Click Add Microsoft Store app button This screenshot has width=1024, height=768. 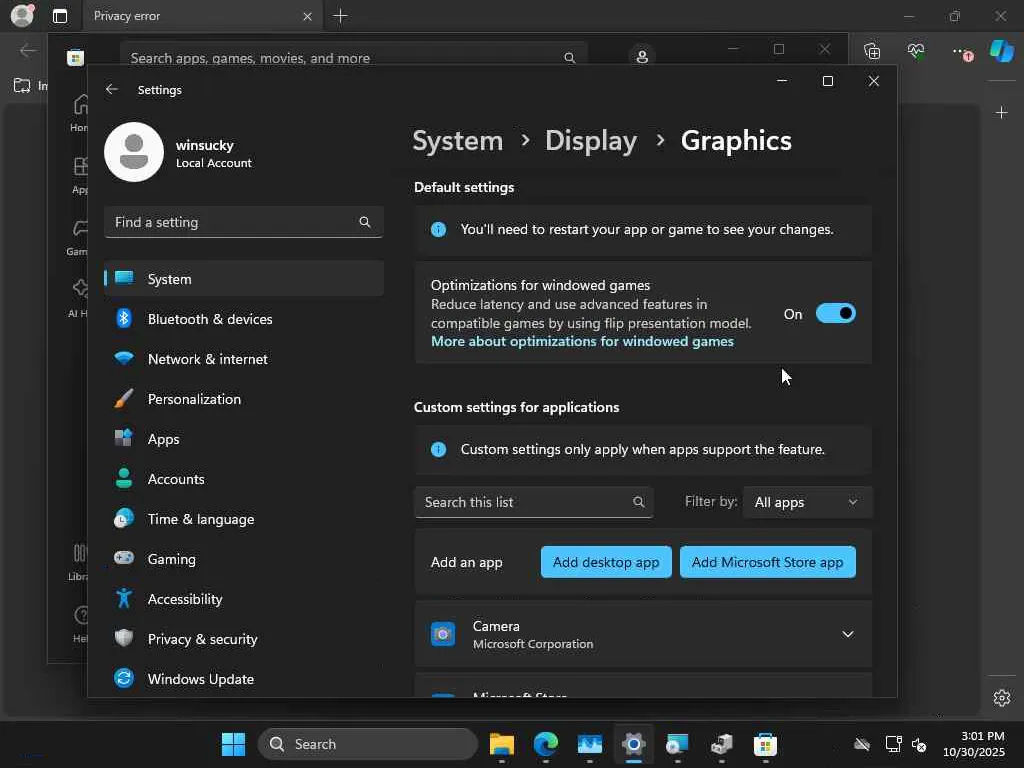click(x=767, y=562)
